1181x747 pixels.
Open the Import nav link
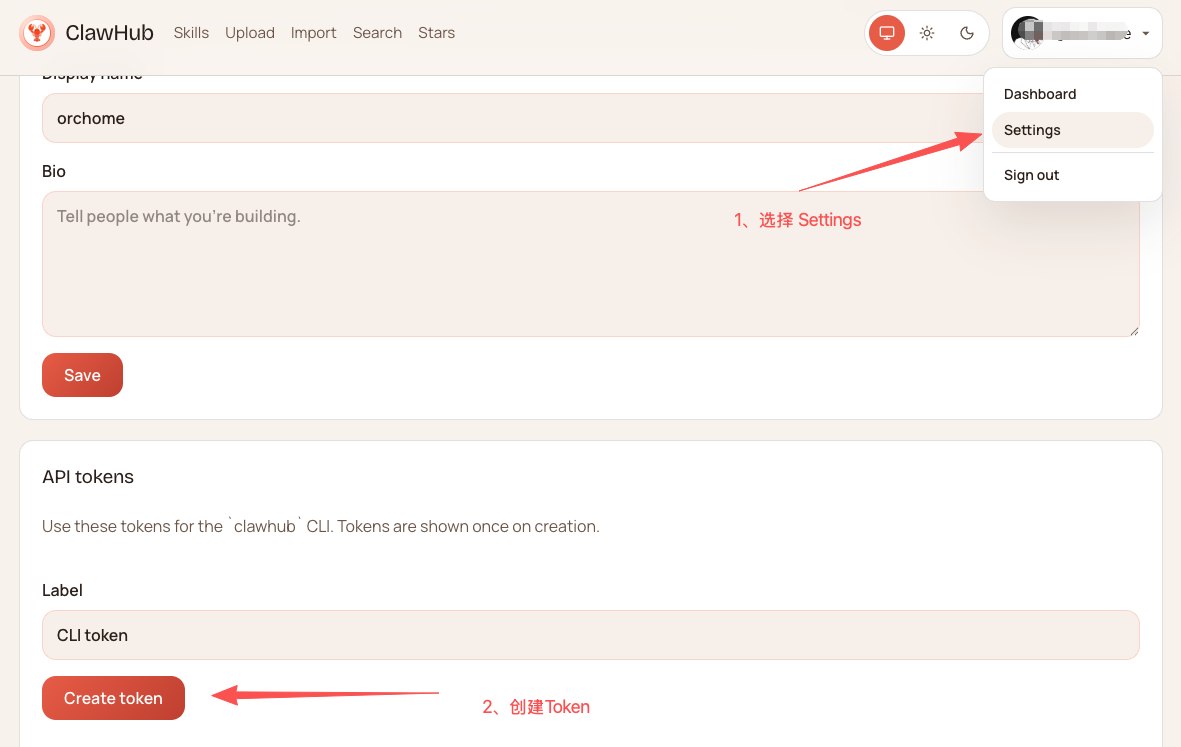point(313,33)
